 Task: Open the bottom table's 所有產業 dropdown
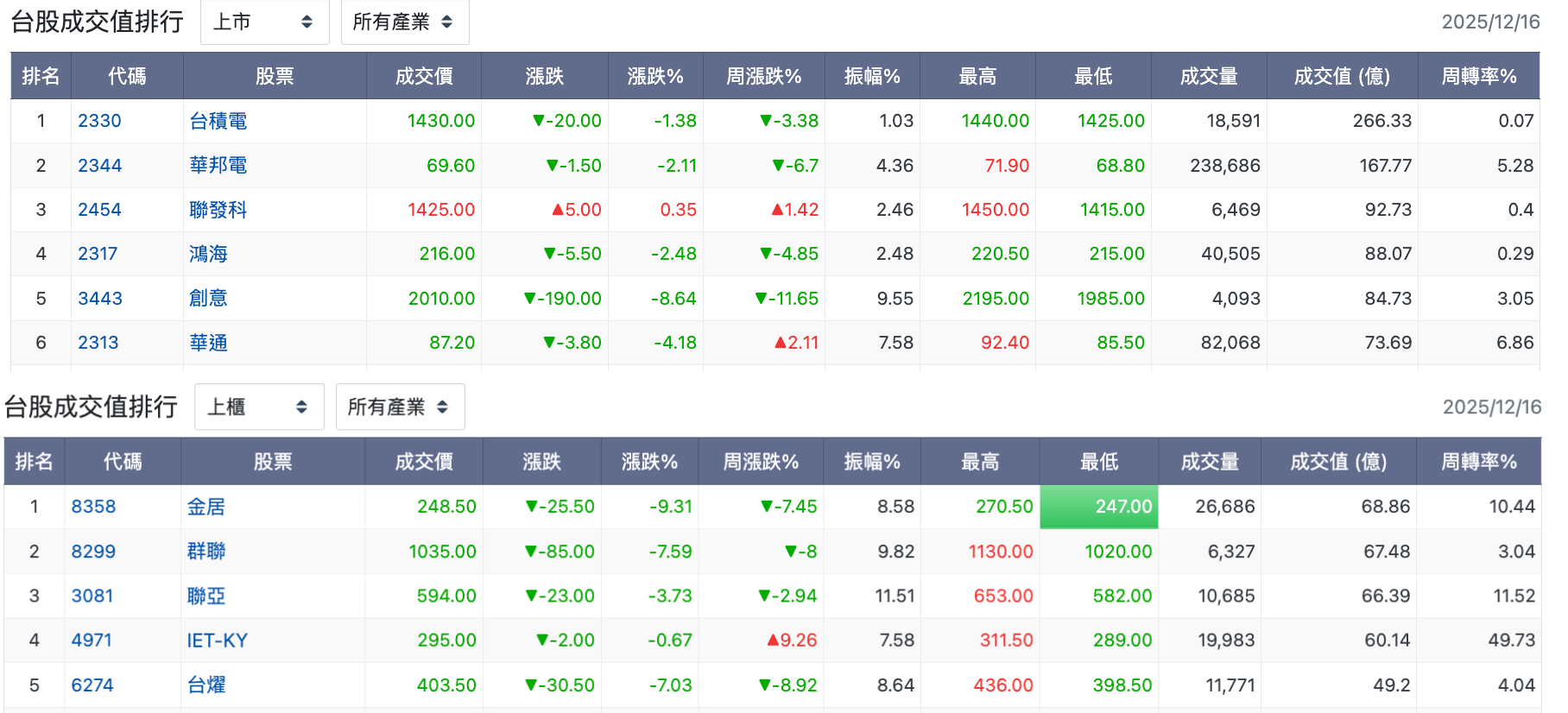(400, 407)
